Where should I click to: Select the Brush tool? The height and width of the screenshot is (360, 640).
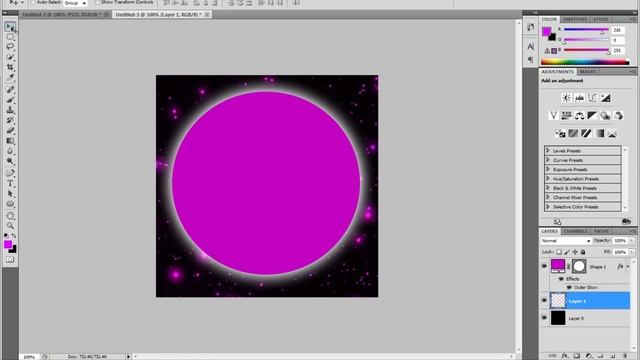pos(10,100)
